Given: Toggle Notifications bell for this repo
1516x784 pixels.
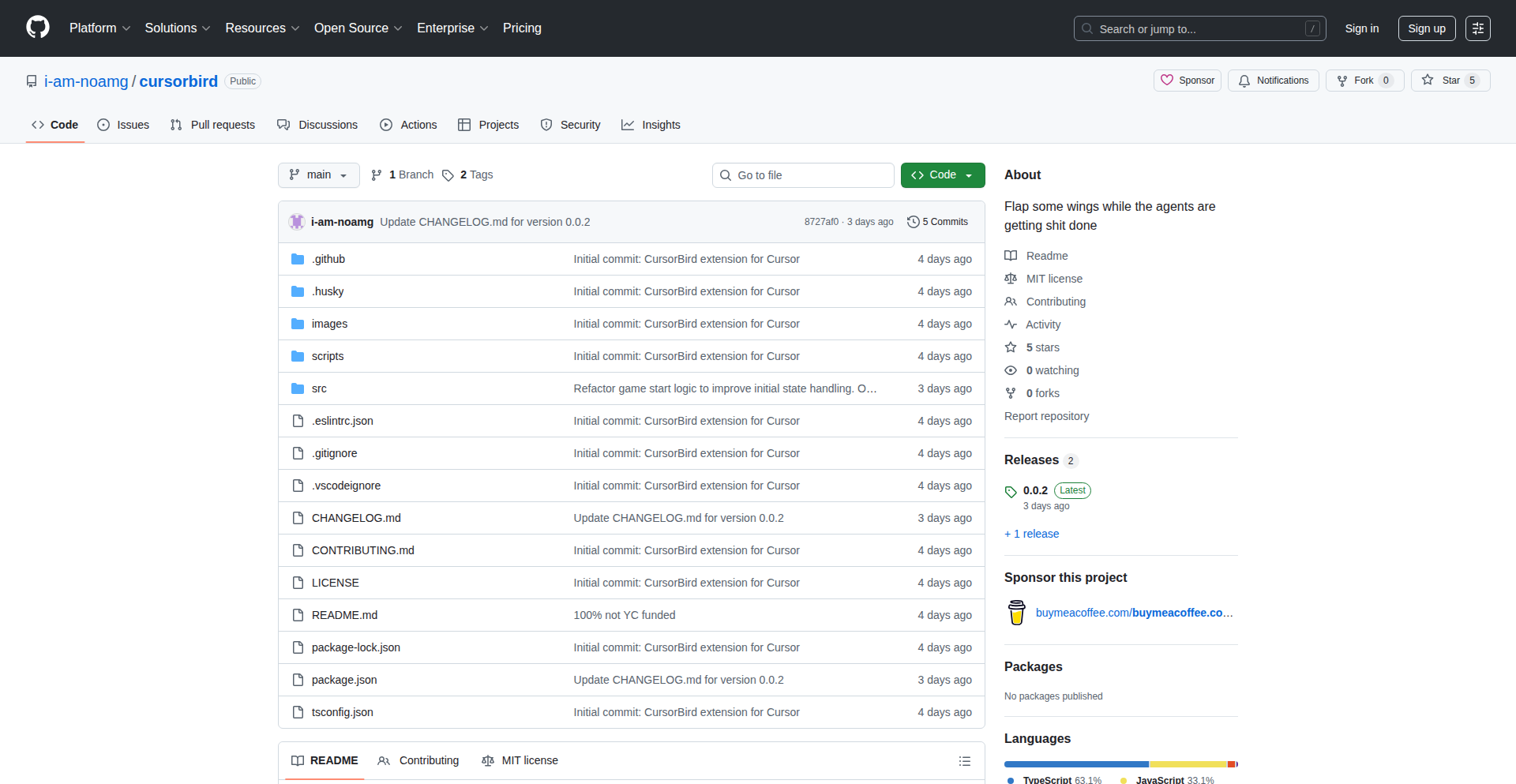Looking at the screenshot, I should coord(1273,81).
